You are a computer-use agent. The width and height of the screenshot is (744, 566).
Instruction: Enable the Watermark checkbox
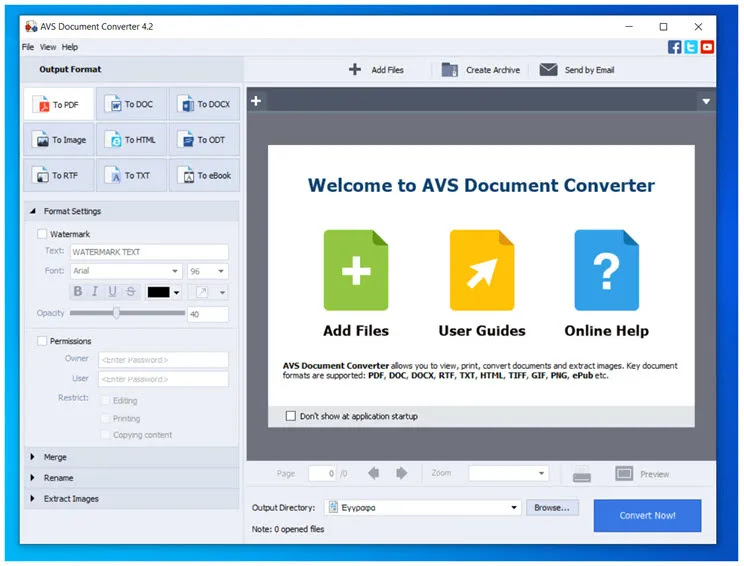coord(42,234)
